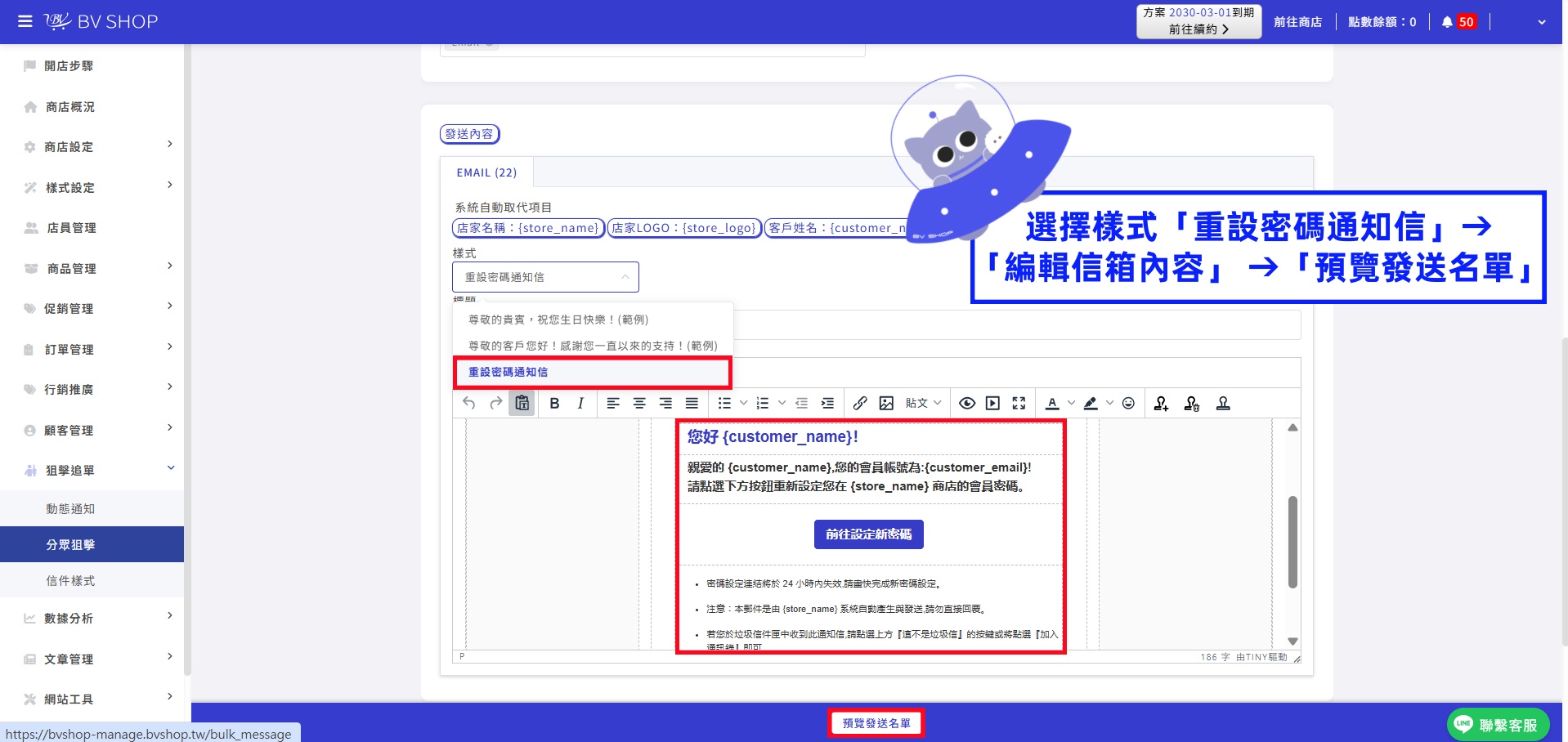Insert media with the play icon
Viewport: 1568px width, 742px height.
coord(992,403)
